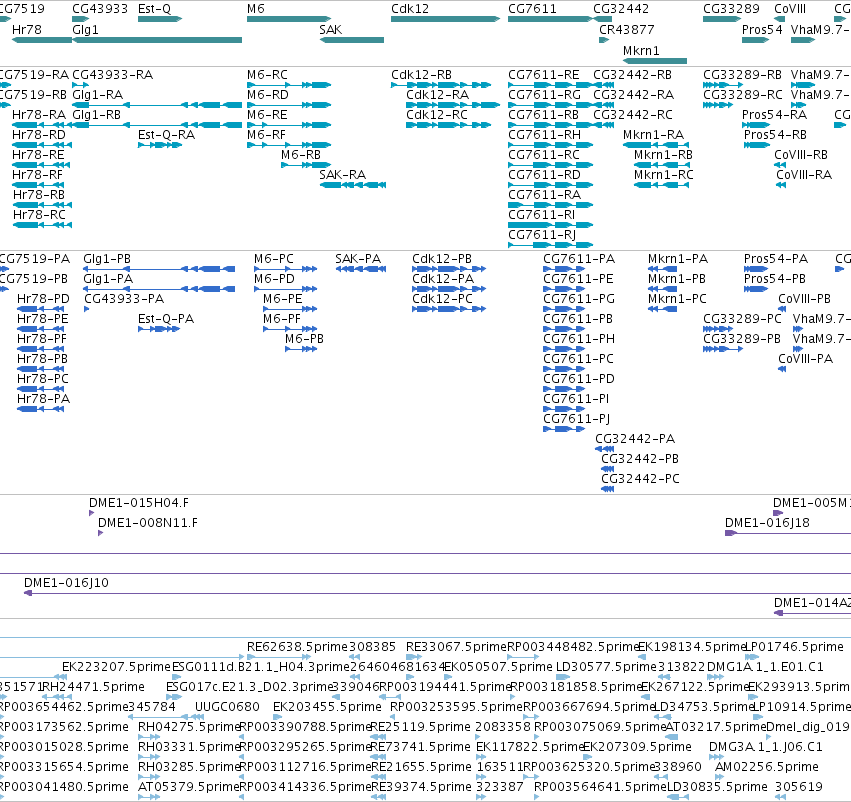Click BAC end DME1-015H04.F
This screenshot has width=851, height=802.
(139, 502)
